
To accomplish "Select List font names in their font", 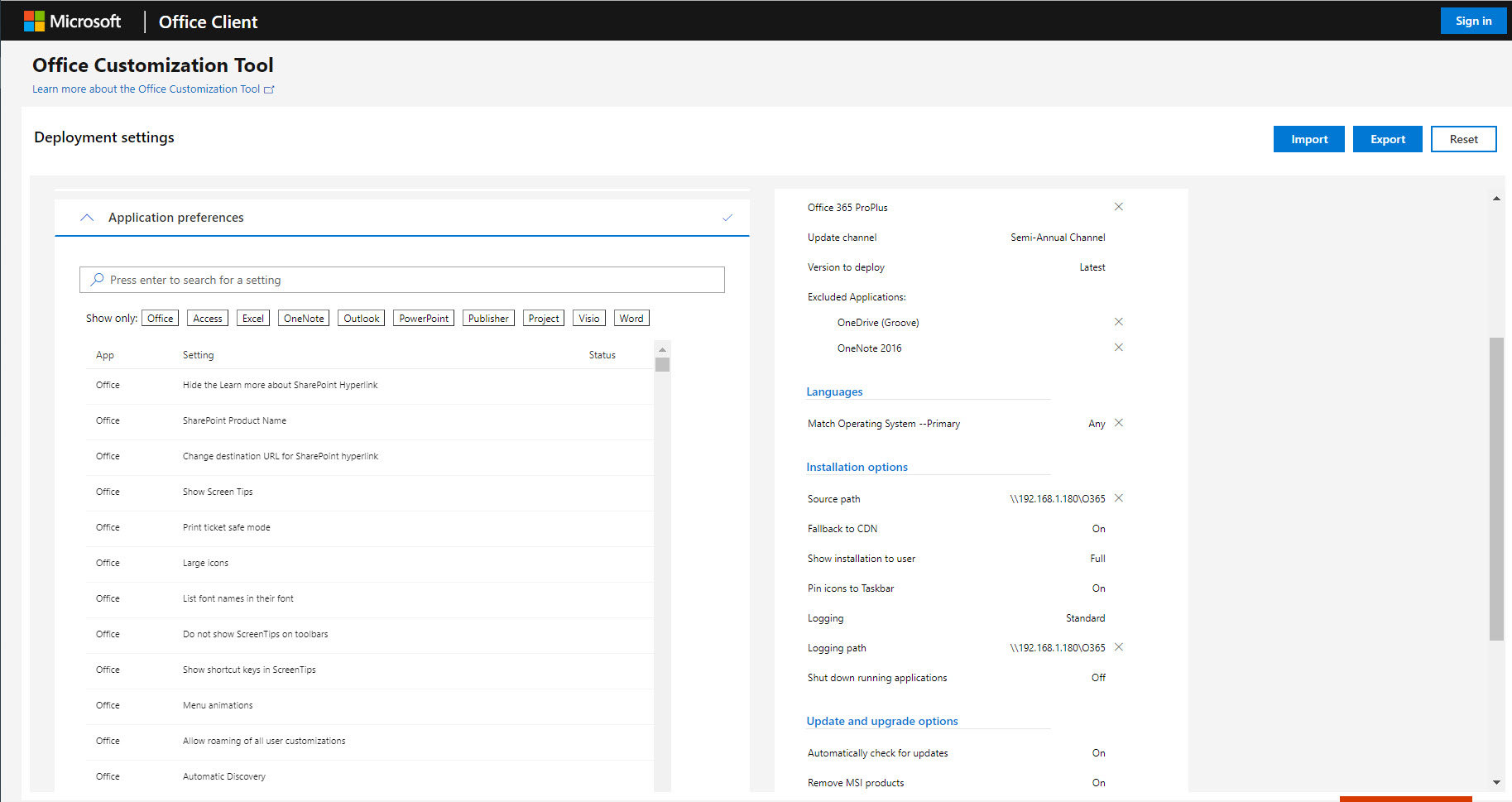I will (369, 599).
